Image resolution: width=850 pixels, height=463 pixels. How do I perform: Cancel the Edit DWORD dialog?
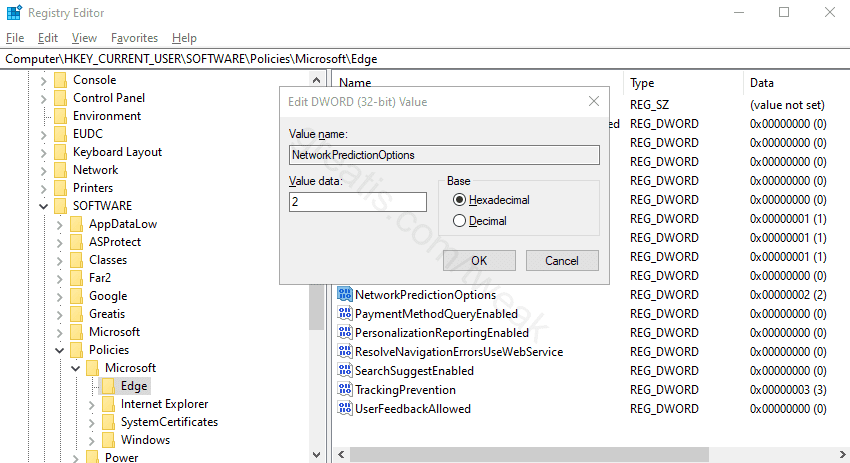561,260
